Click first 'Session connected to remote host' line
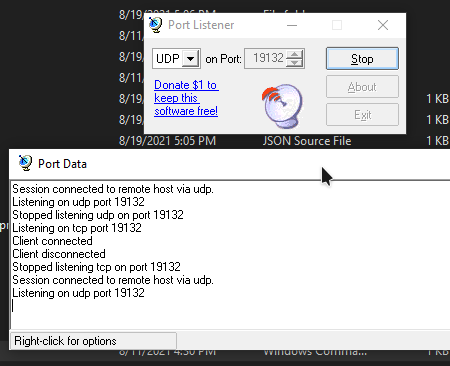The image size is (450, 366). click(113, 189)
